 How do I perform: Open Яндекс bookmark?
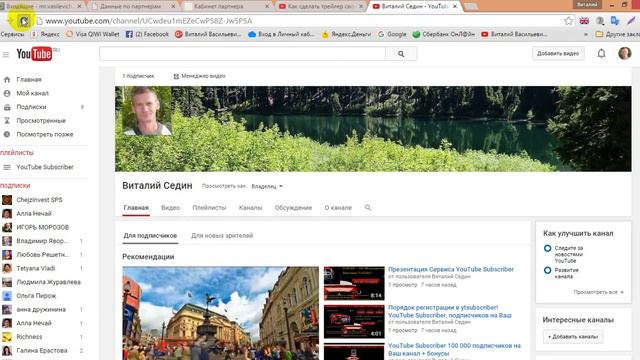[x=46, y=35]
